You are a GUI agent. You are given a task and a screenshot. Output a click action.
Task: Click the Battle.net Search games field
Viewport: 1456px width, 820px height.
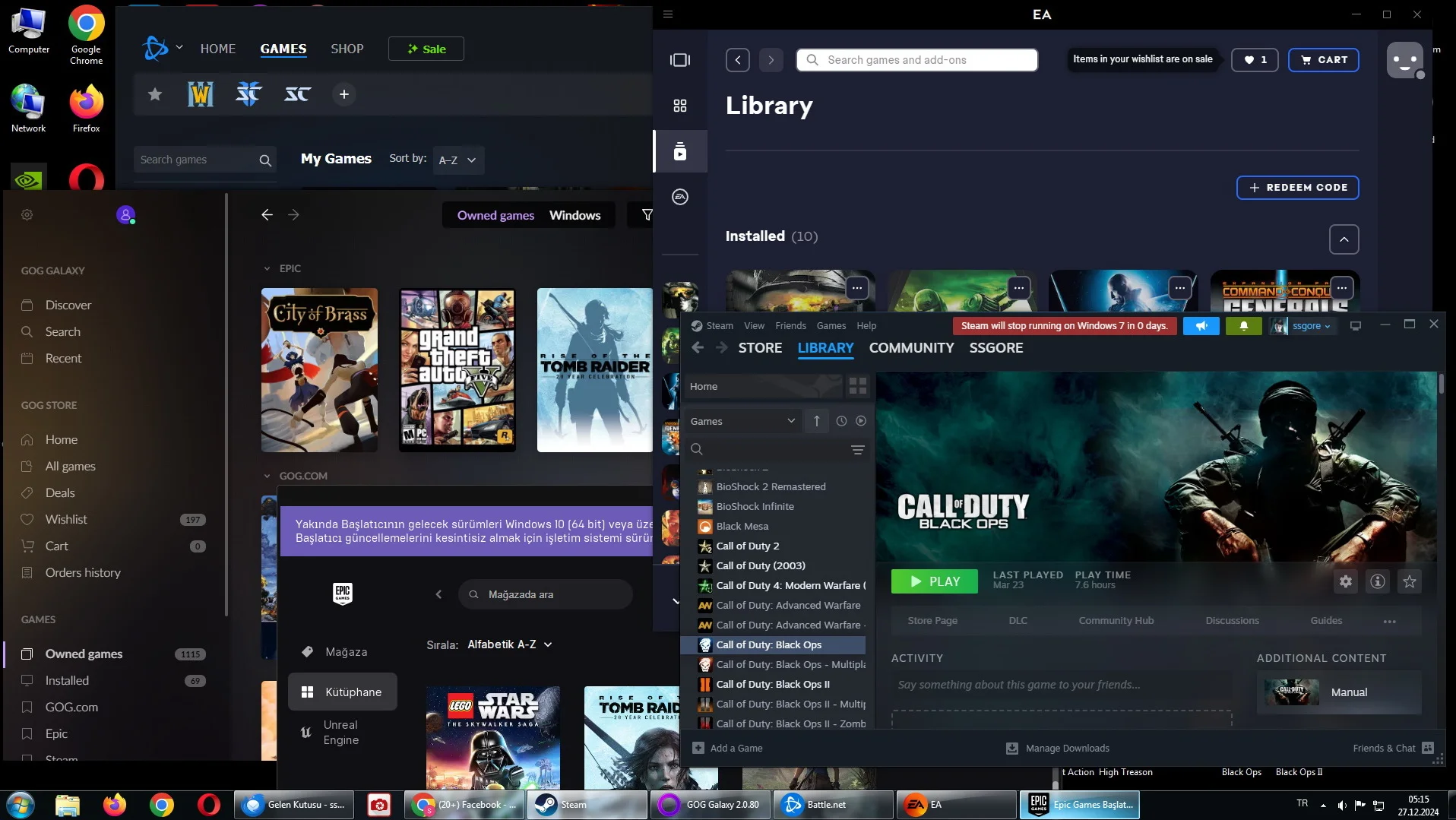tap(205, 160)
